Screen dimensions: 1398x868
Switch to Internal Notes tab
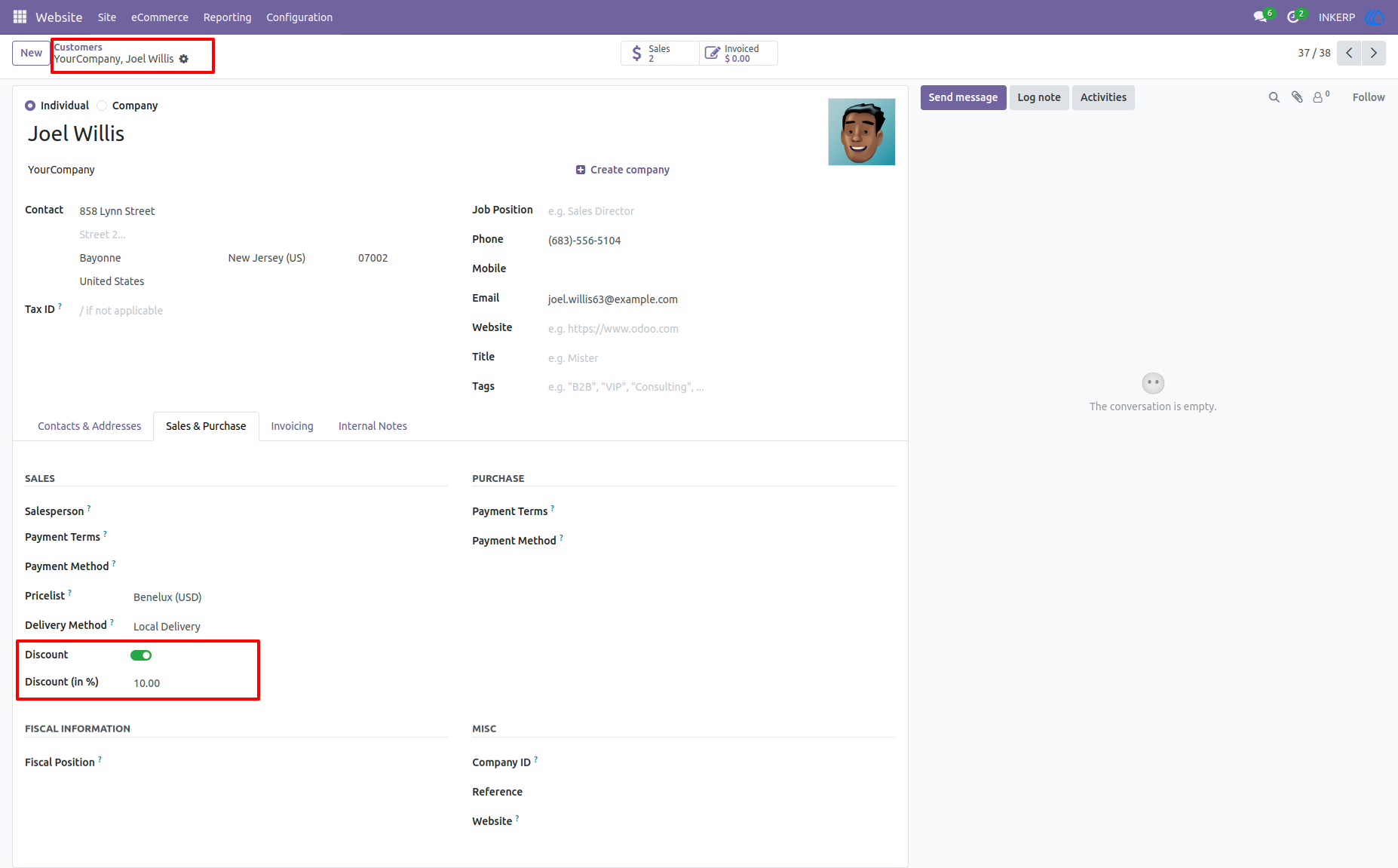(372, 426)
